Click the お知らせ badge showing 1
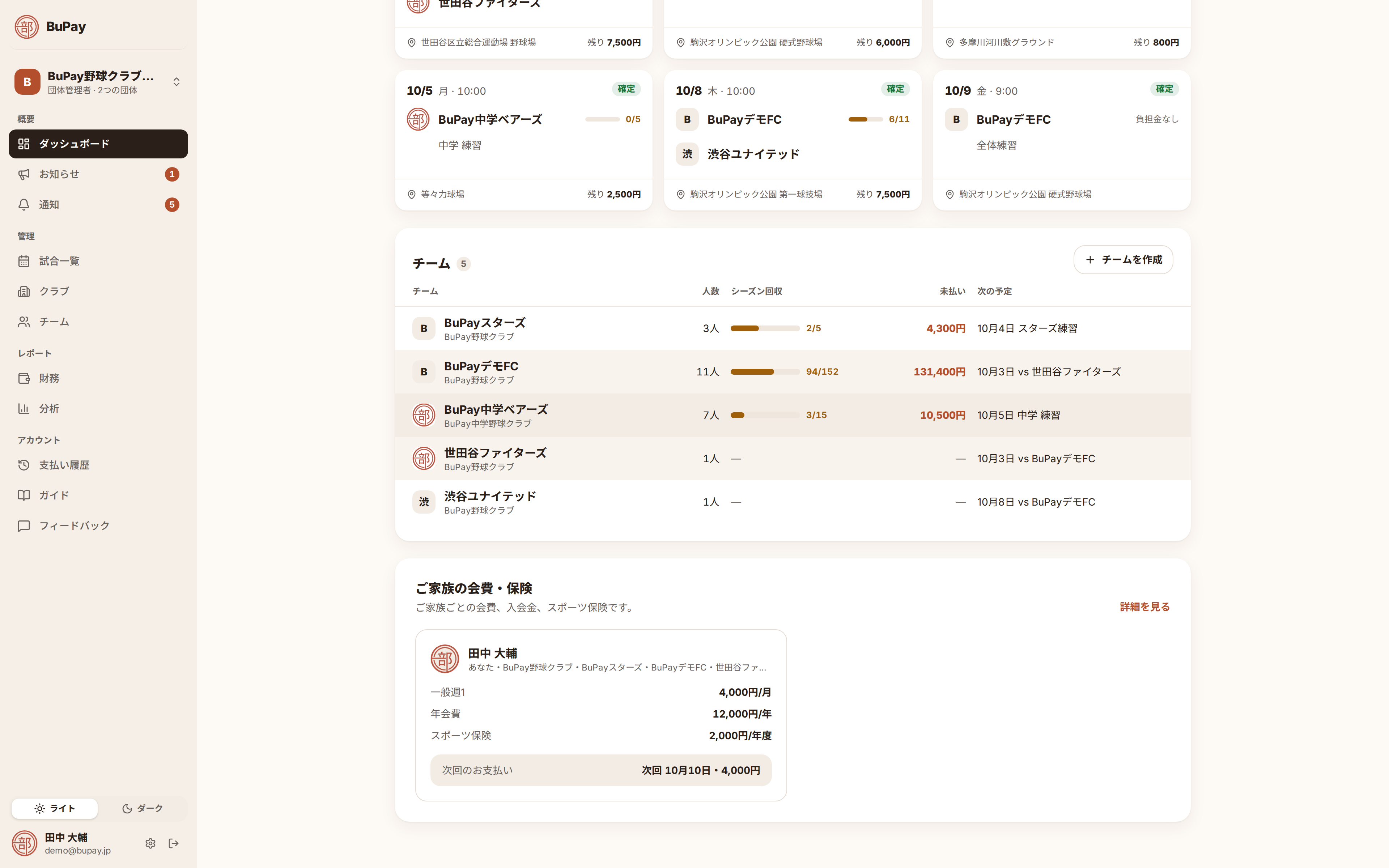The image size is (1389, 868). tap(171, 174)
